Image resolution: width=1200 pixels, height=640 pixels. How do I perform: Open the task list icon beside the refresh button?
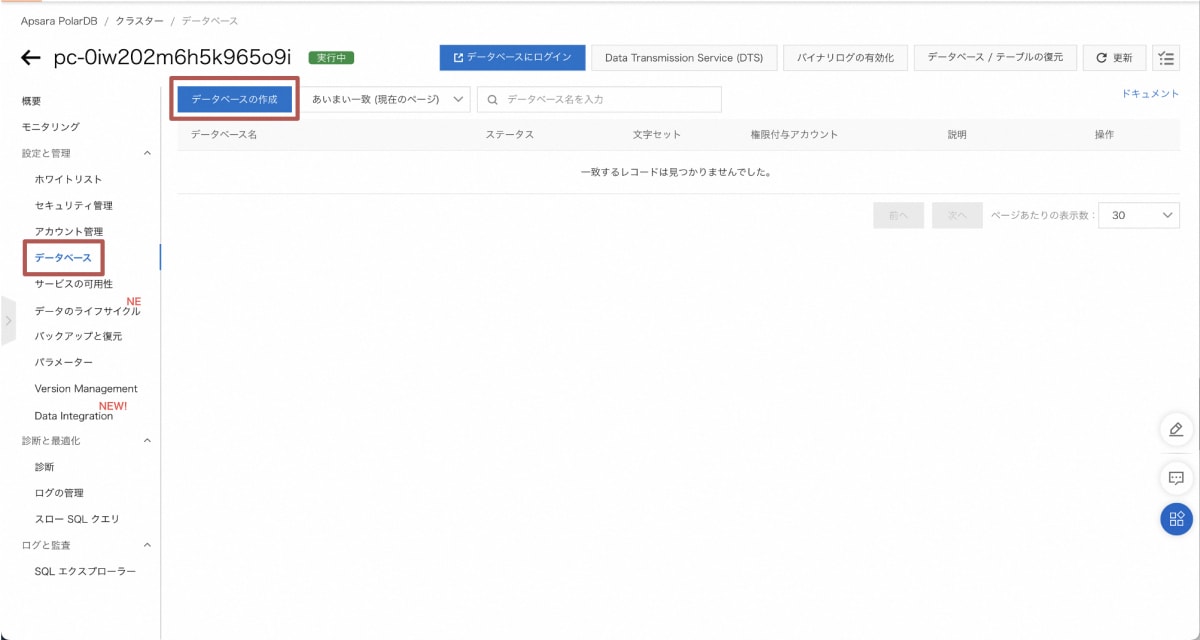point(1164,57)
